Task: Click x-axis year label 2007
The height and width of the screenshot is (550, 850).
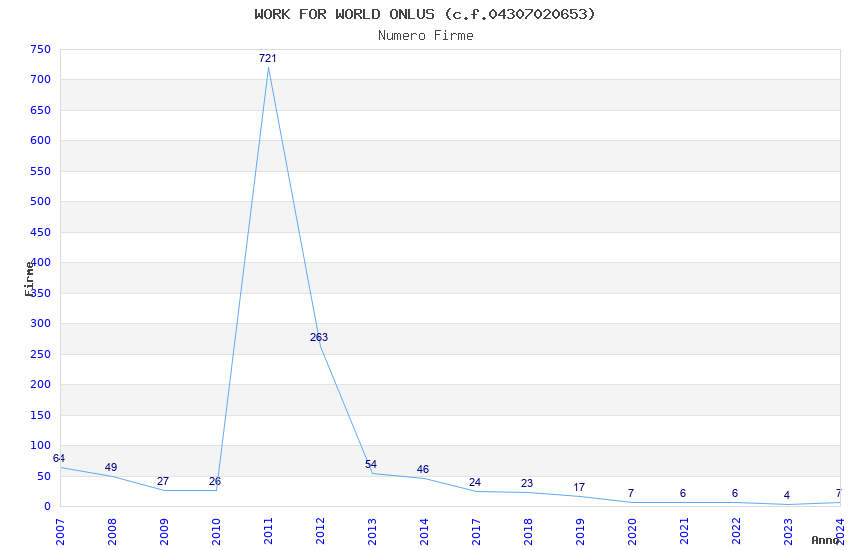Action: [60, 532]
